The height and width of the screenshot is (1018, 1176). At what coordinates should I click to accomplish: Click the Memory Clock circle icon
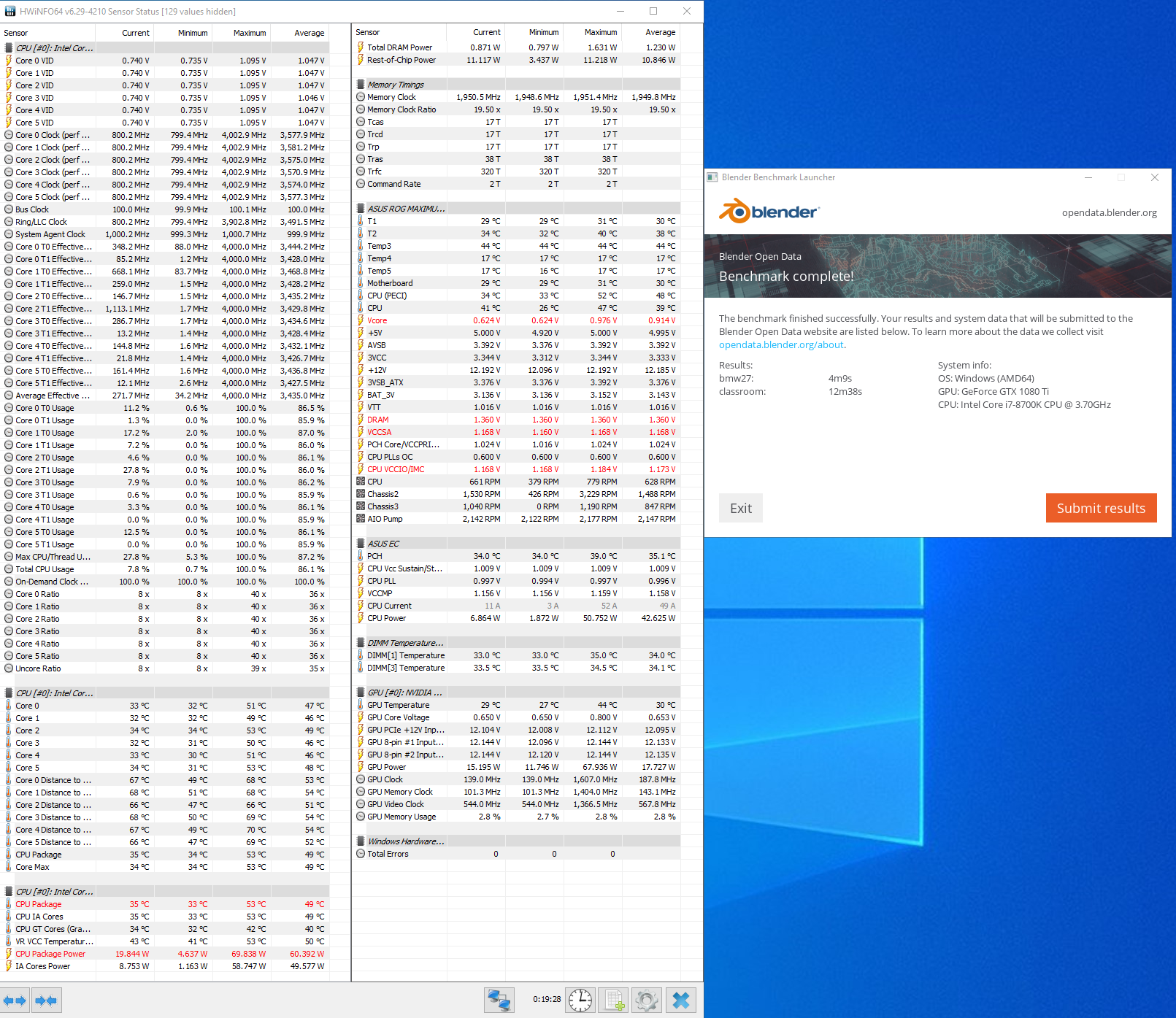tap(361, 97)
